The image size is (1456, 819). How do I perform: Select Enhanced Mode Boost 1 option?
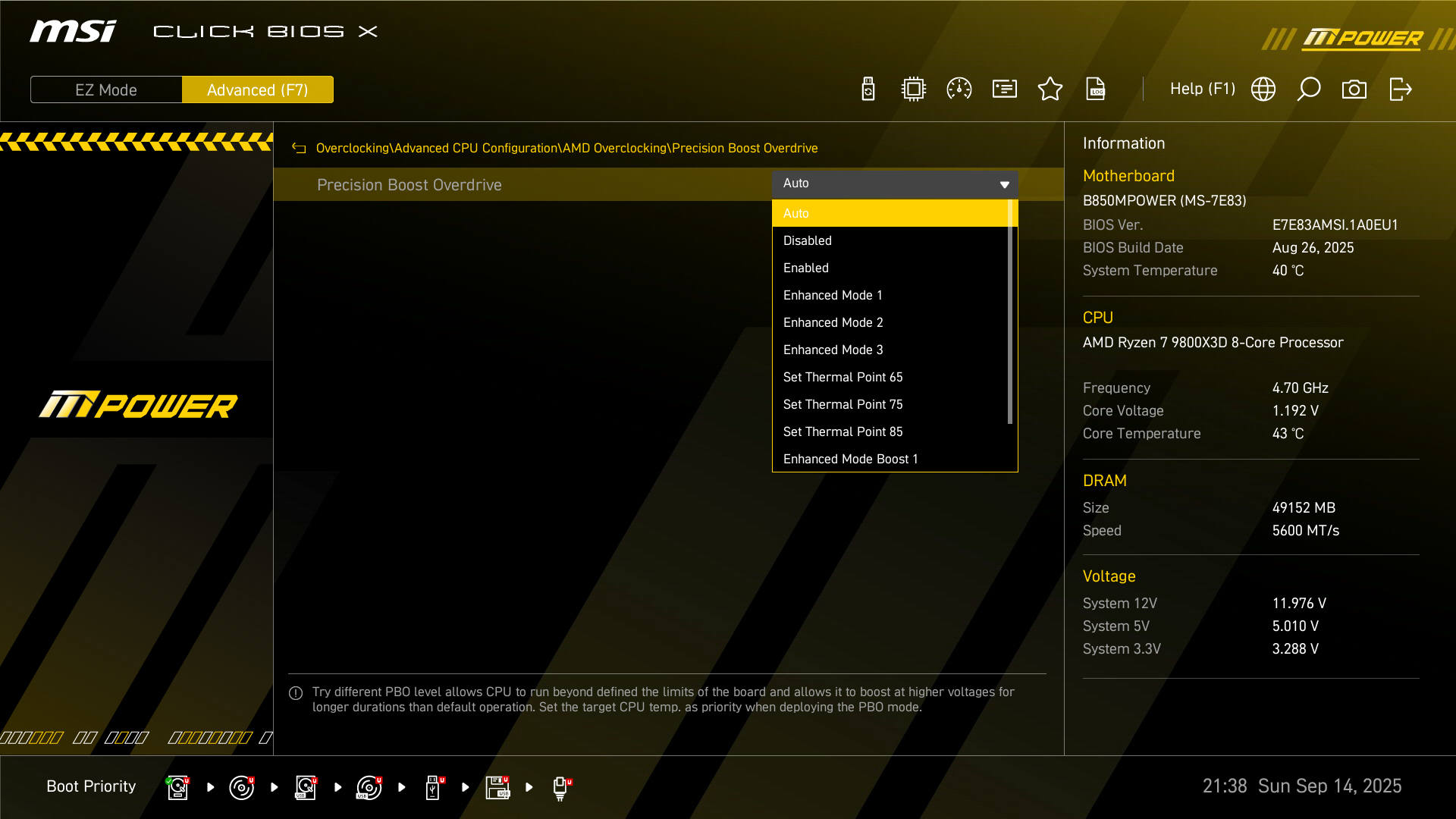tap(850, 459)
